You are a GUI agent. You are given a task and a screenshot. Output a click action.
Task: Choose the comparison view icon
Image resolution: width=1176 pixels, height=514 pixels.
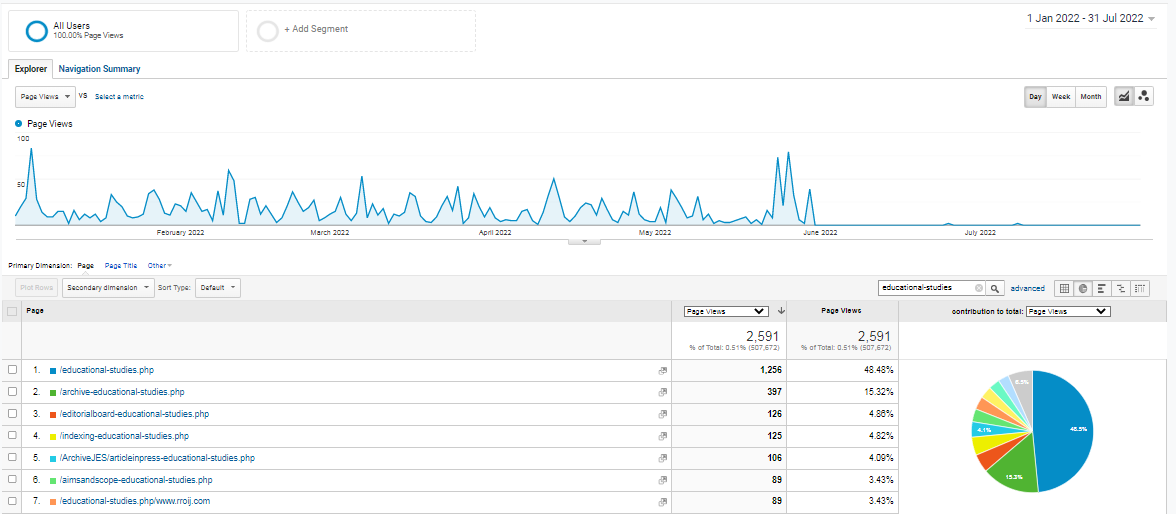pyautogui.click(x=1120, y=288)
